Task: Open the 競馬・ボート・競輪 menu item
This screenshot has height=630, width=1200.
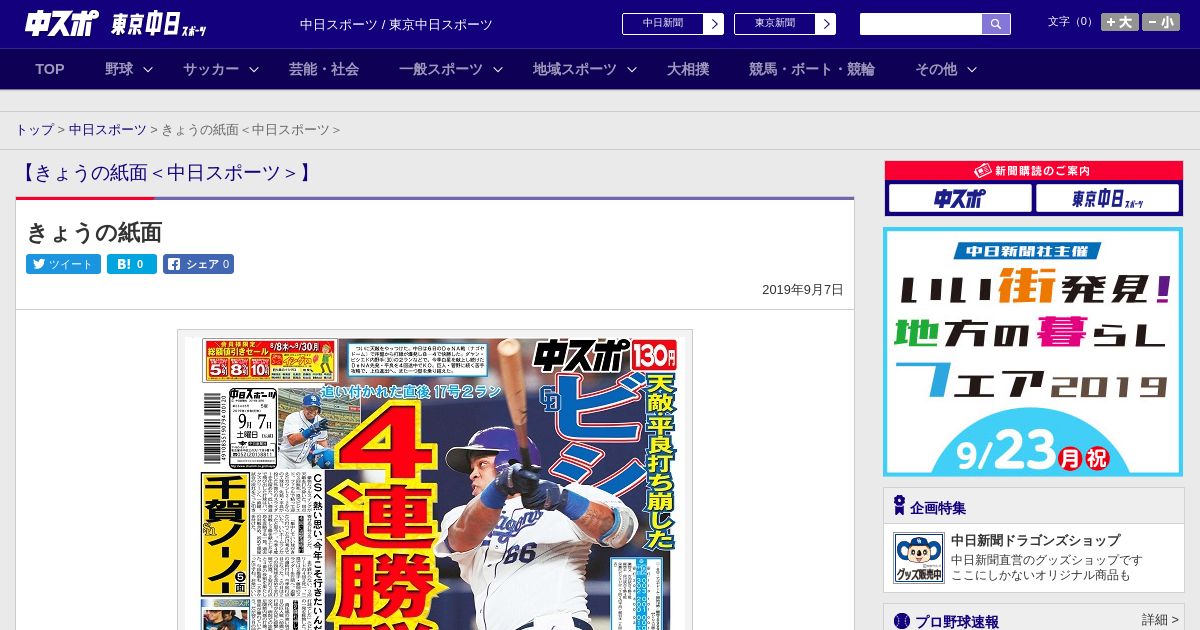Action: pyautogui.click(x=812, y=69)
